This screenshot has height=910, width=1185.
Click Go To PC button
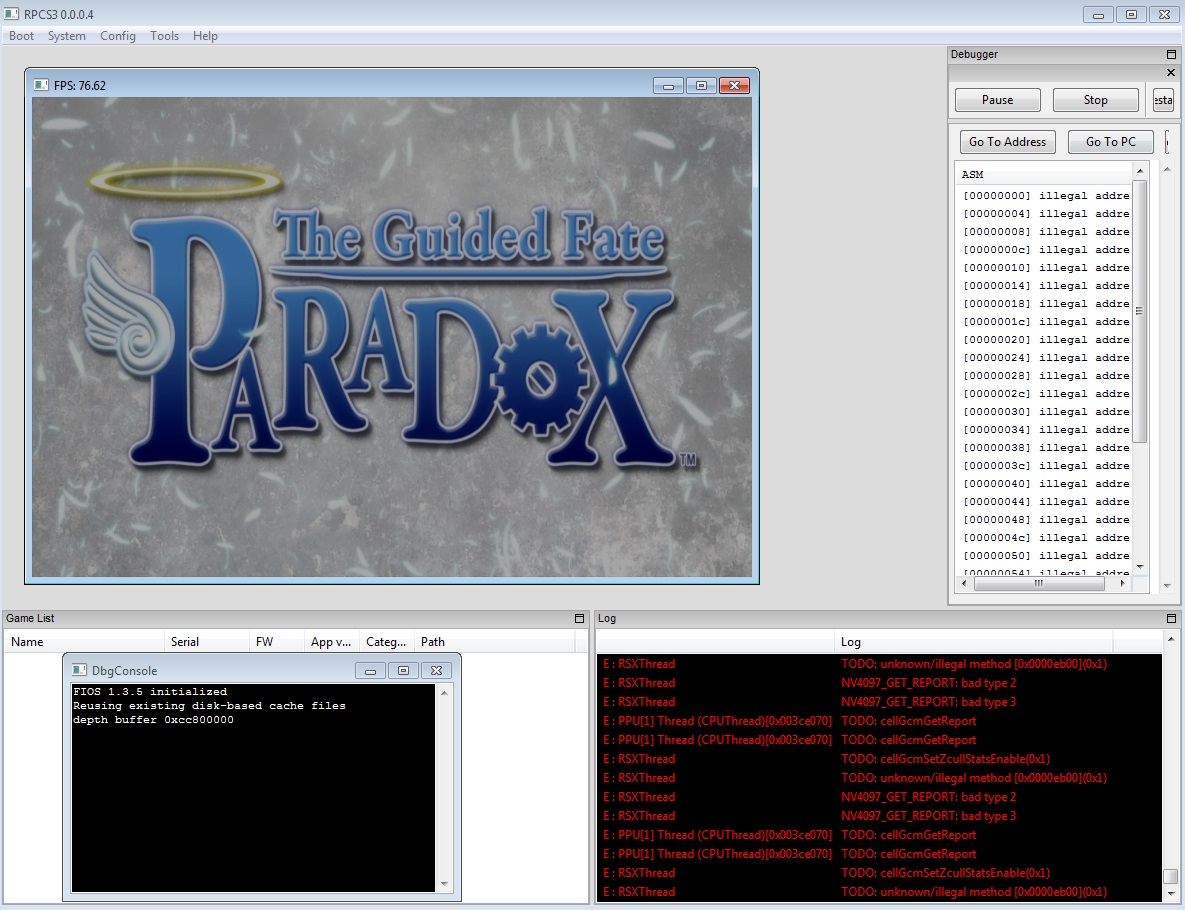1111,141
